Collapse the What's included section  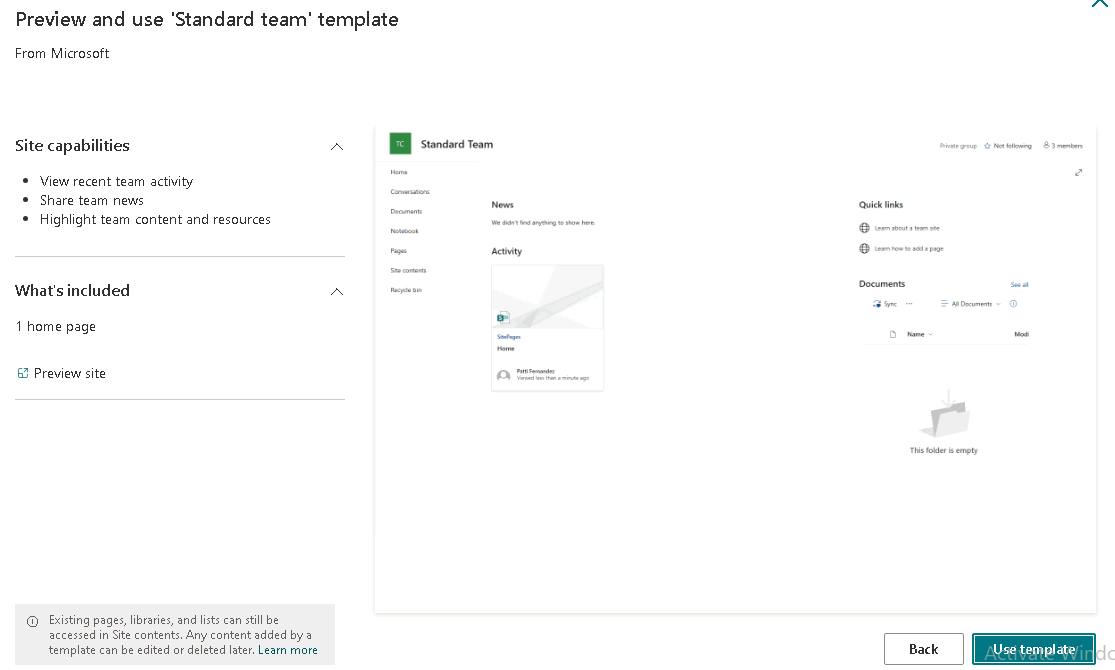337,292
